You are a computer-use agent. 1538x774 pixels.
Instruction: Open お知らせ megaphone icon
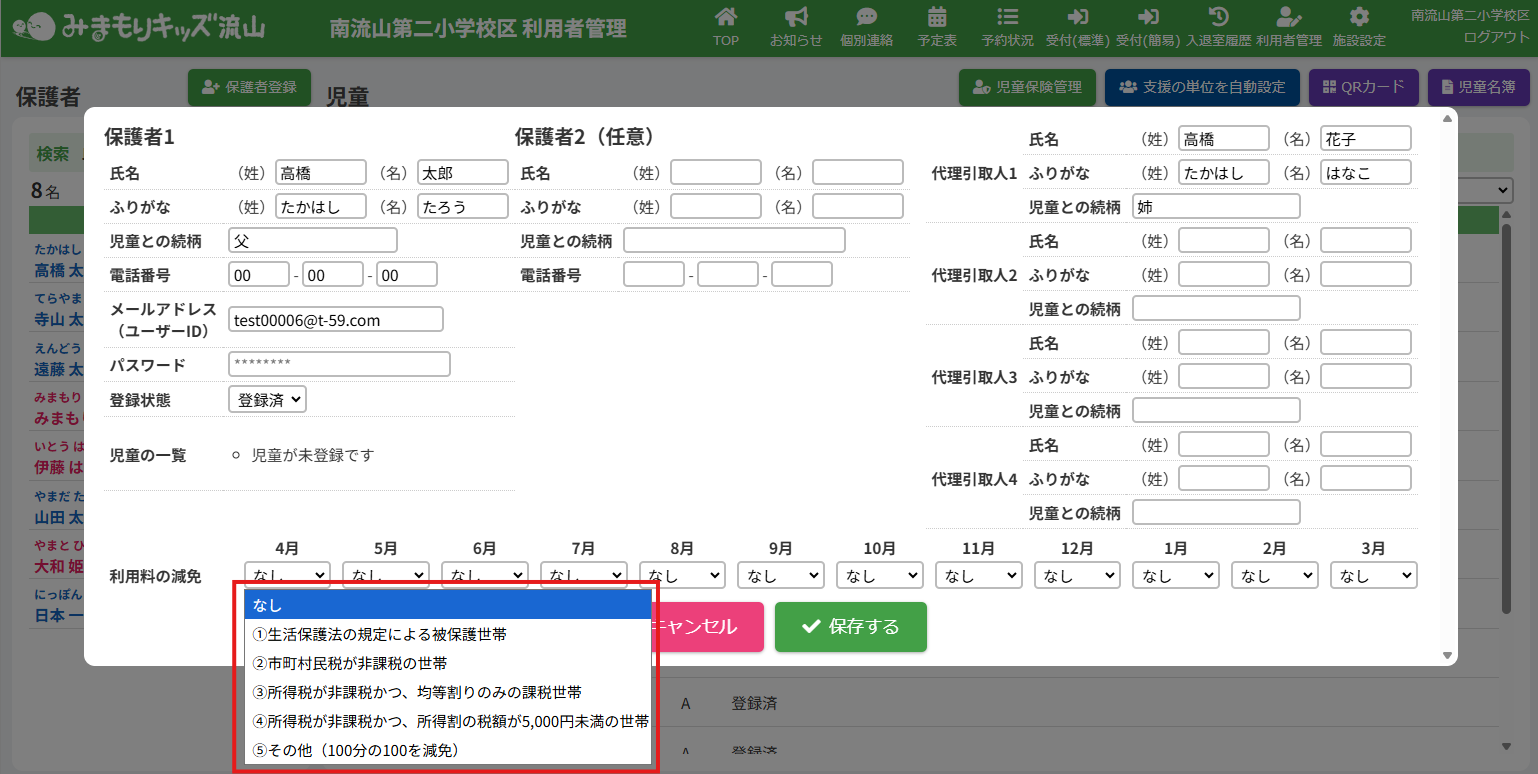coord(796,18)
